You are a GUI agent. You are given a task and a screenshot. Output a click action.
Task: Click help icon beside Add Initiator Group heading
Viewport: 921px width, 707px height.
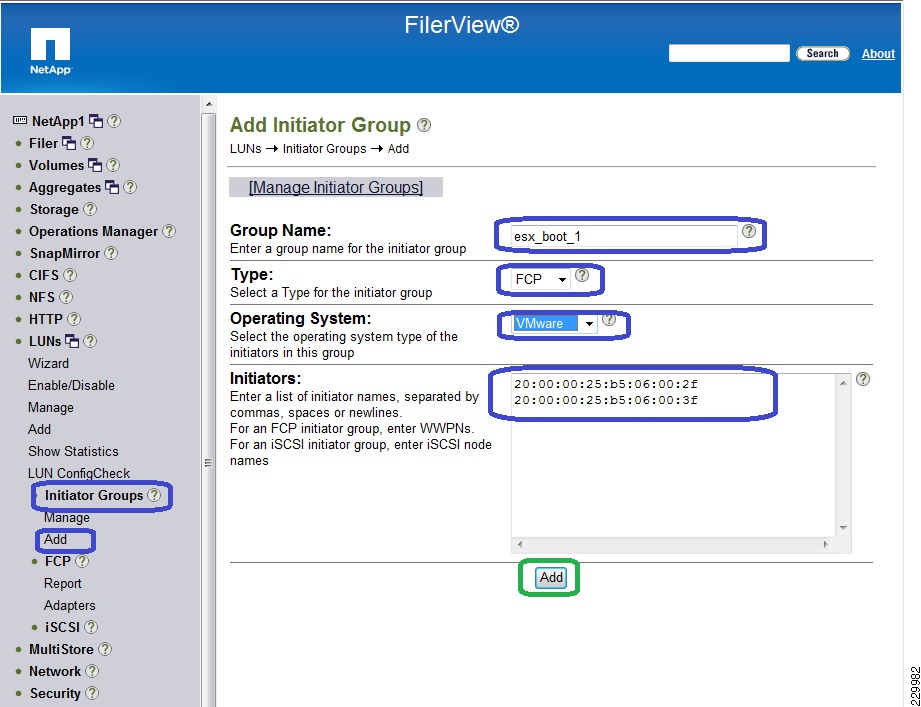tap(423, 124)
